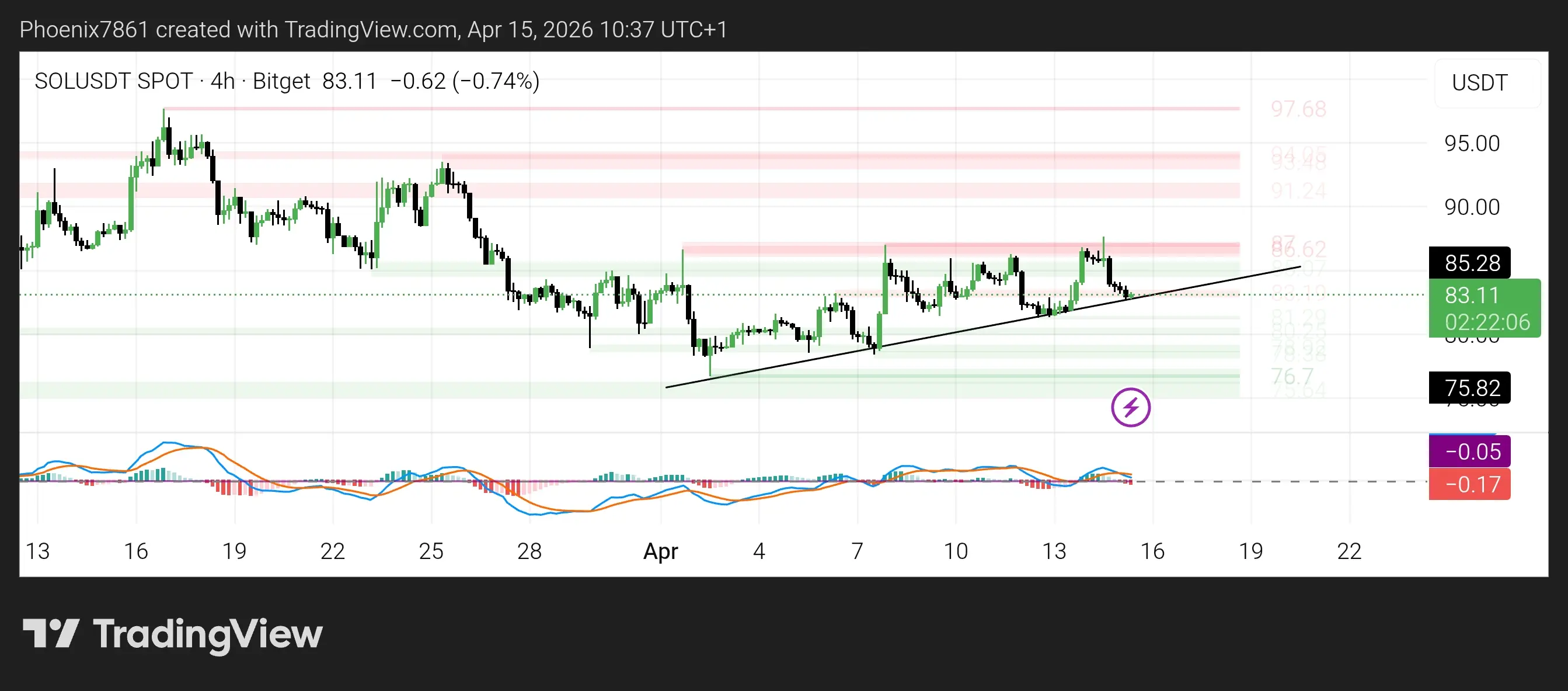Click the purple lightning bolt icon
This screenshot has width=1568, height=691.
(1130, 407)
